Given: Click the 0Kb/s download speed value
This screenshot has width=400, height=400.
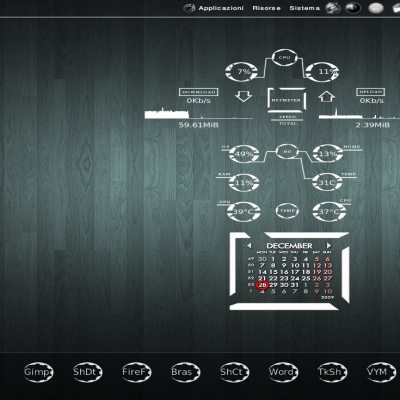Looking at the screenshot, I should coord(199,101).
